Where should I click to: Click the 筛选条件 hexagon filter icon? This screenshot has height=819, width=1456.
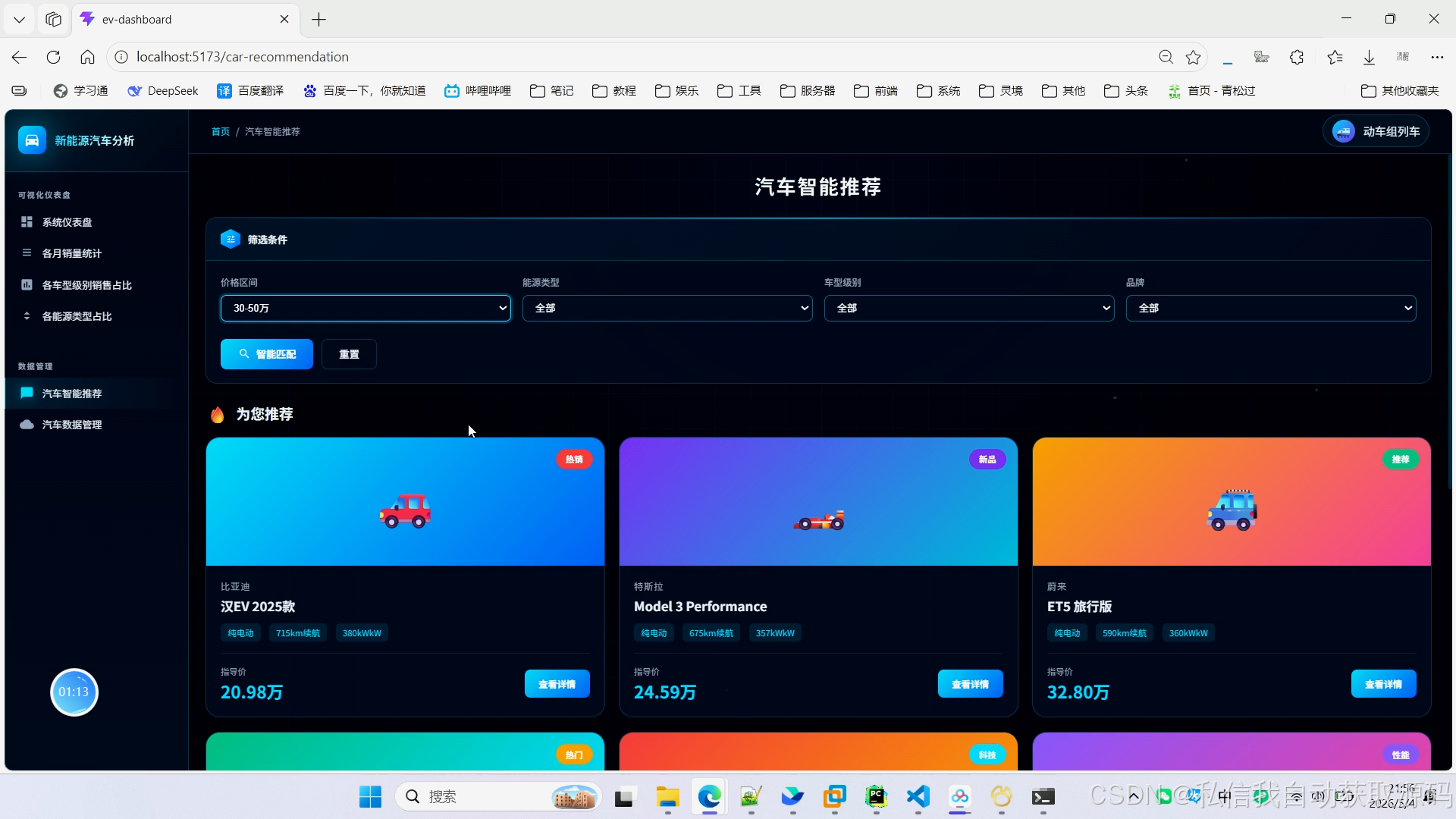coord(231,240)
